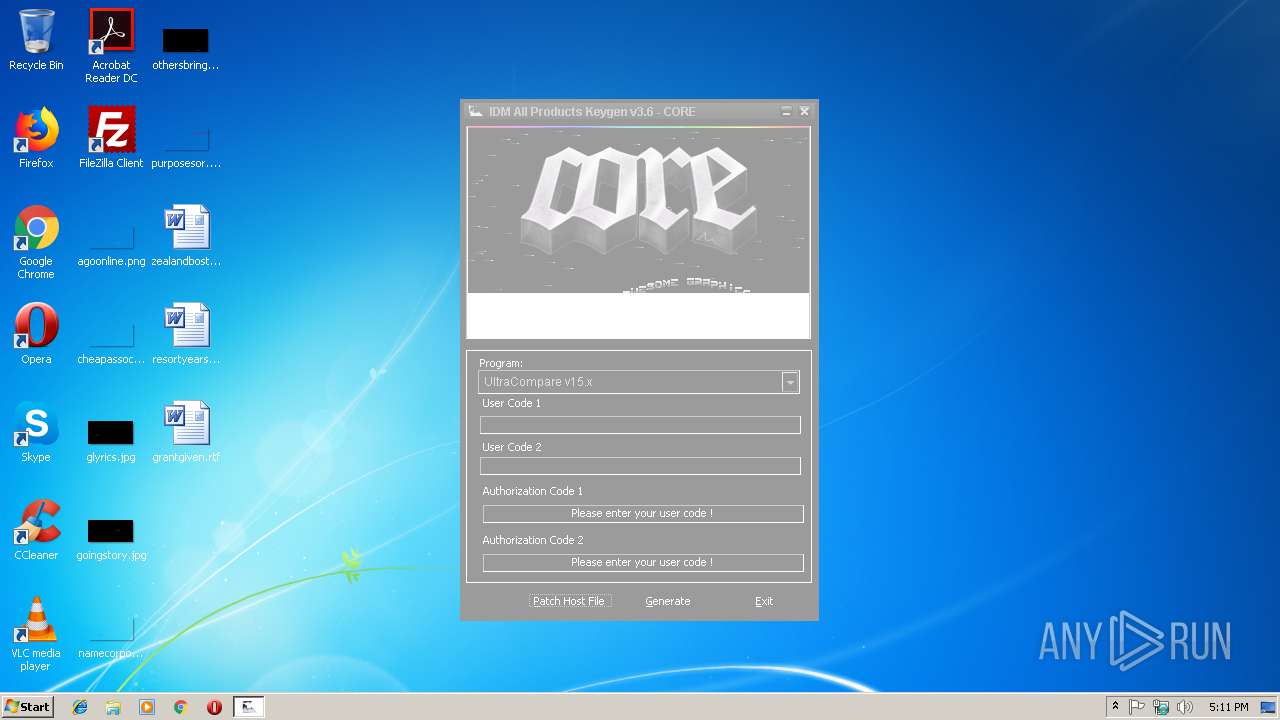Click the Exit button
Screen dimensions: 1280x720
click(764, 601)
